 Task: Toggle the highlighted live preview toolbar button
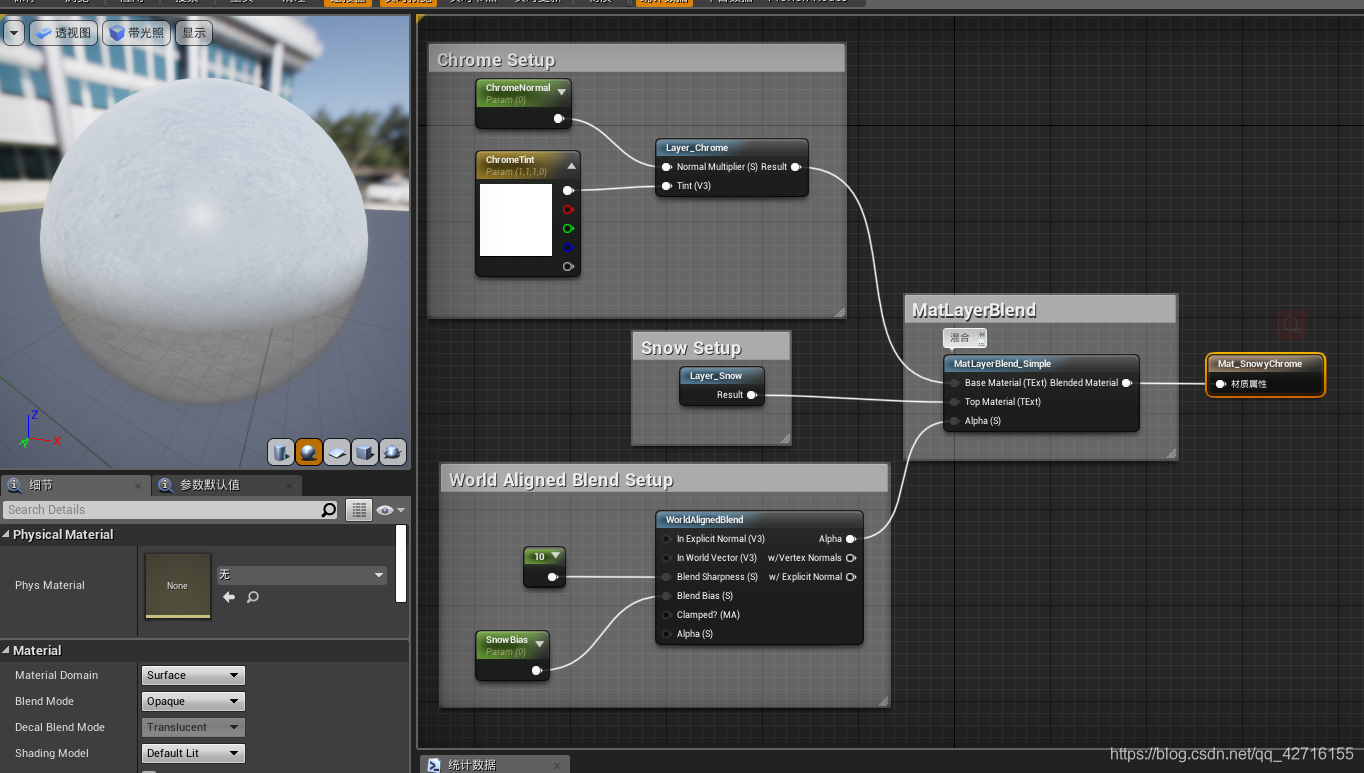pyautogui.click(x=407, y=2)
